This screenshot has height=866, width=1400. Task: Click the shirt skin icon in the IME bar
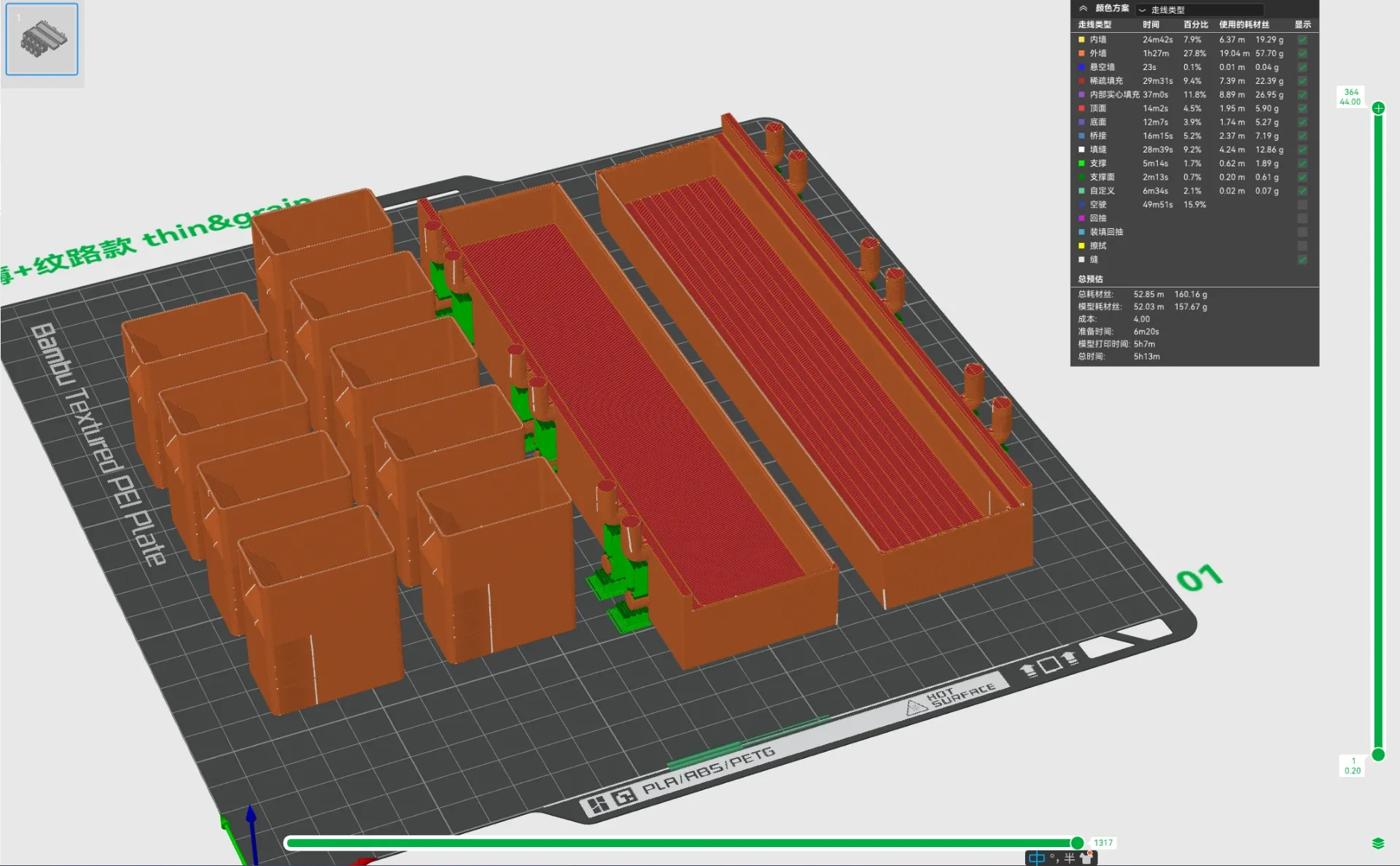pos(1086,859)
